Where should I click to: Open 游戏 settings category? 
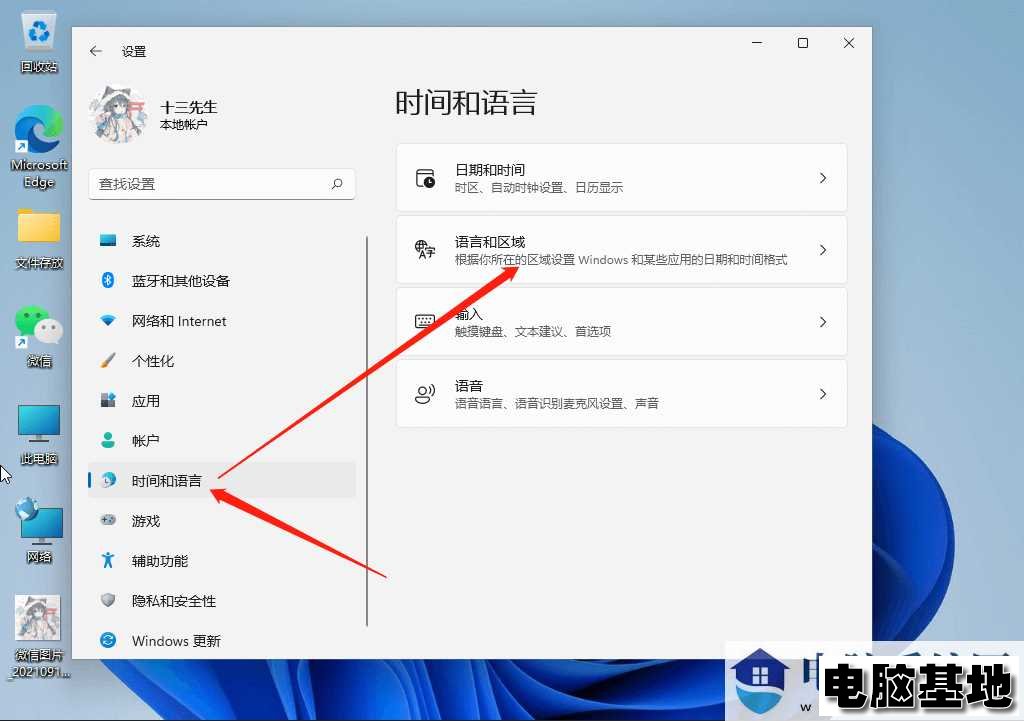[222, 521]
